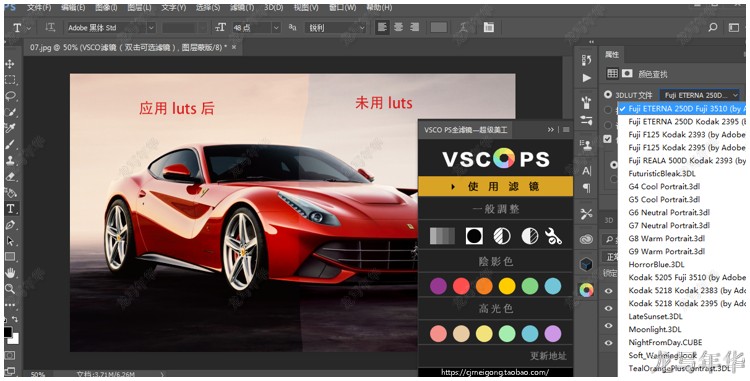Open the cjmeigong.taobao.com link
This screenshot has width=750, height=381.
495,372
